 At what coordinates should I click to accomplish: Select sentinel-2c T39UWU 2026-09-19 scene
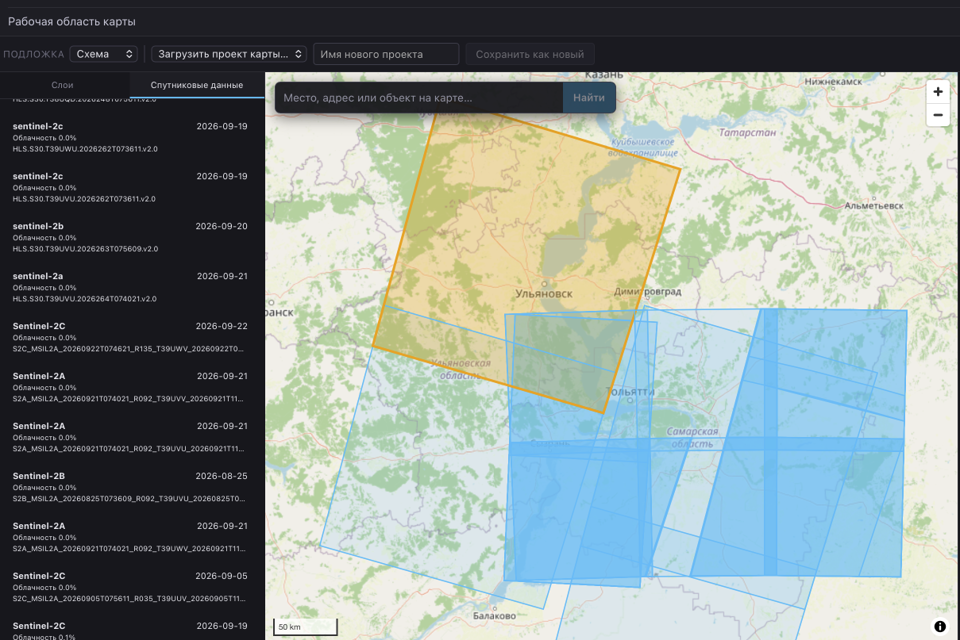(x=130, y=137)
